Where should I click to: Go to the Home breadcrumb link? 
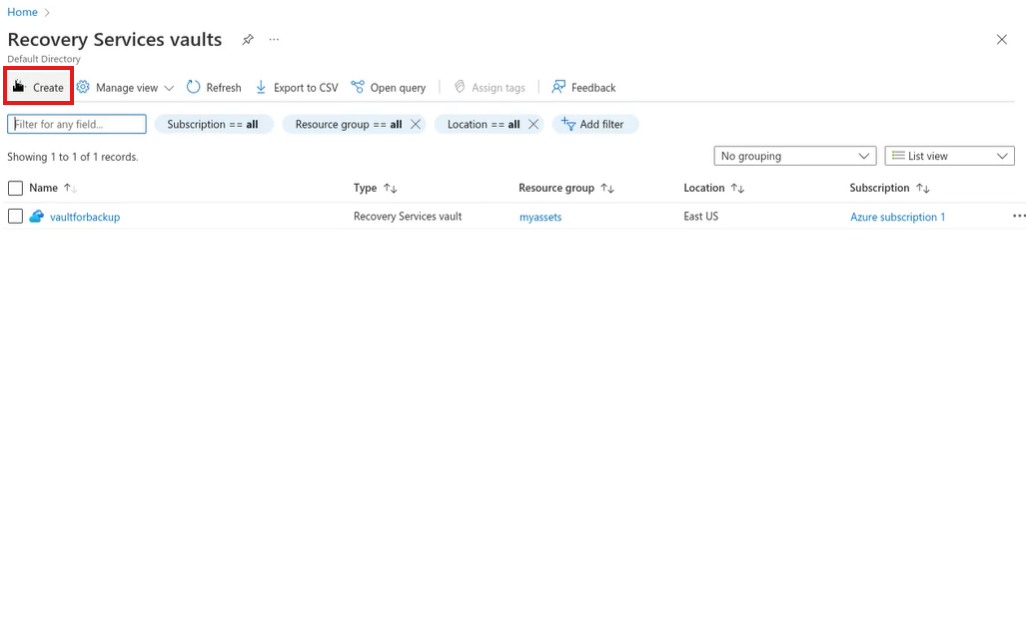(x=22, y=12)
